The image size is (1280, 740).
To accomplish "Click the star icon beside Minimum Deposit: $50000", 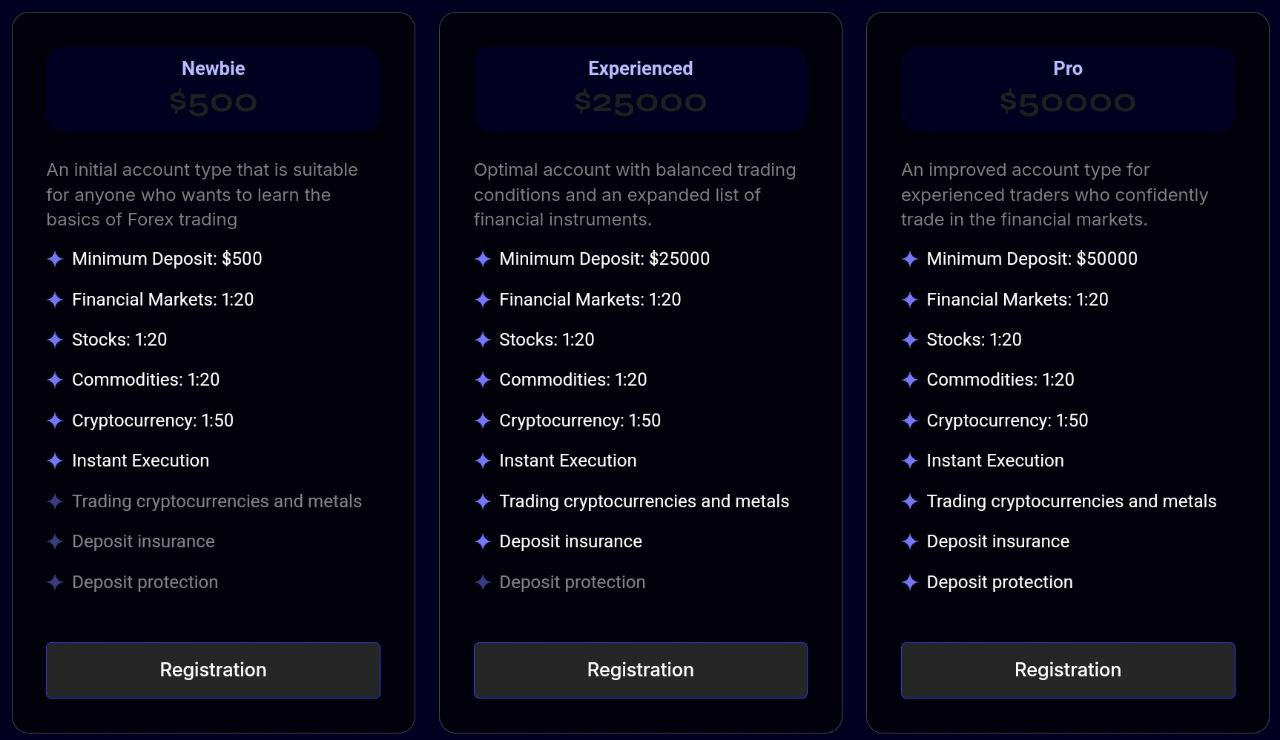I will click(910, 259).
